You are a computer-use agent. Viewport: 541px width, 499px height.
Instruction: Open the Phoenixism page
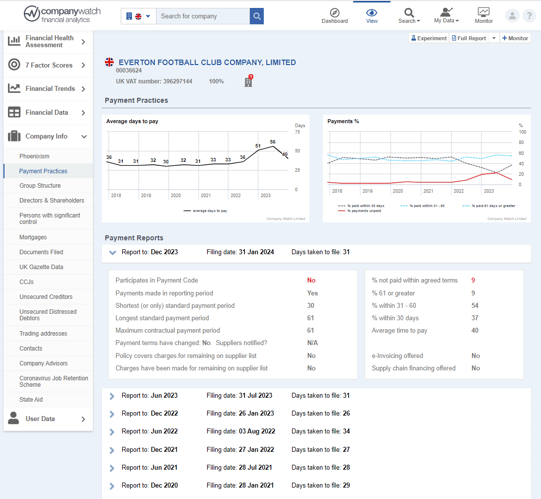(34, 156)
